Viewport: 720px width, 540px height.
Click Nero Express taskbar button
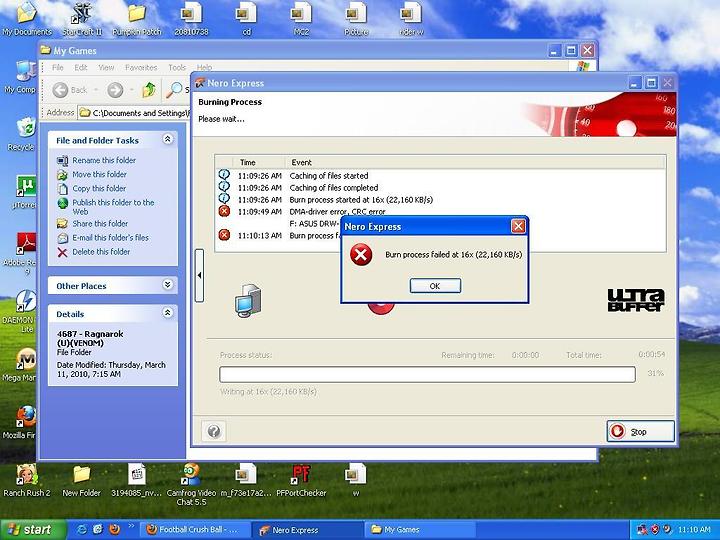point(308,530)
